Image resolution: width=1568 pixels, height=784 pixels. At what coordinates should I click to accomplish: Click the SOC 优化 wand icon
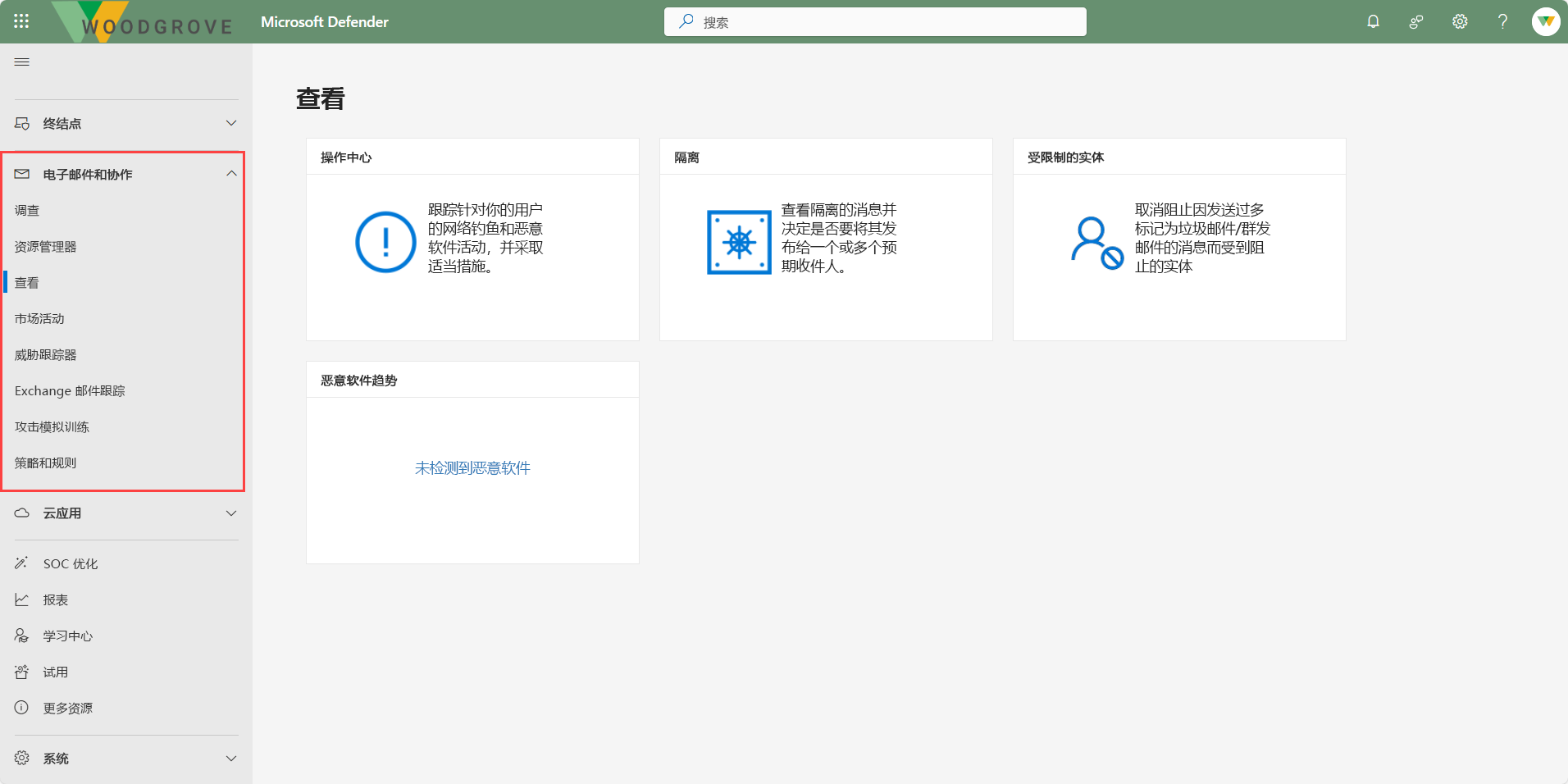pyautogui.click(x=22, y=563)
